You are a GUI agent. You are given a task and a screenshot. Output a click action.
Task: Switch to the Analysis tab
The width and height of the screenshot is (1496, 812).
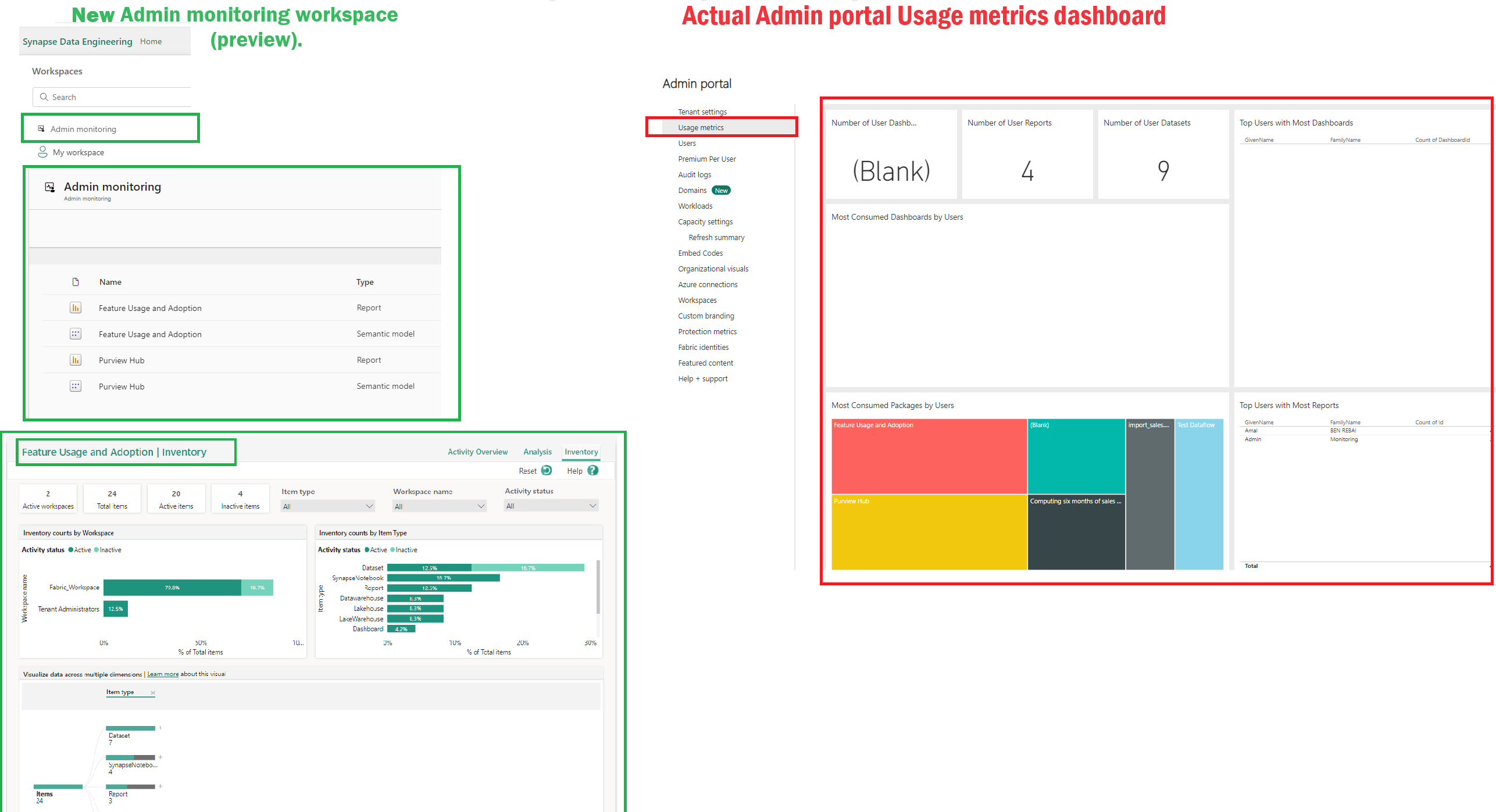pyautogui.click(x=537, y=452)
